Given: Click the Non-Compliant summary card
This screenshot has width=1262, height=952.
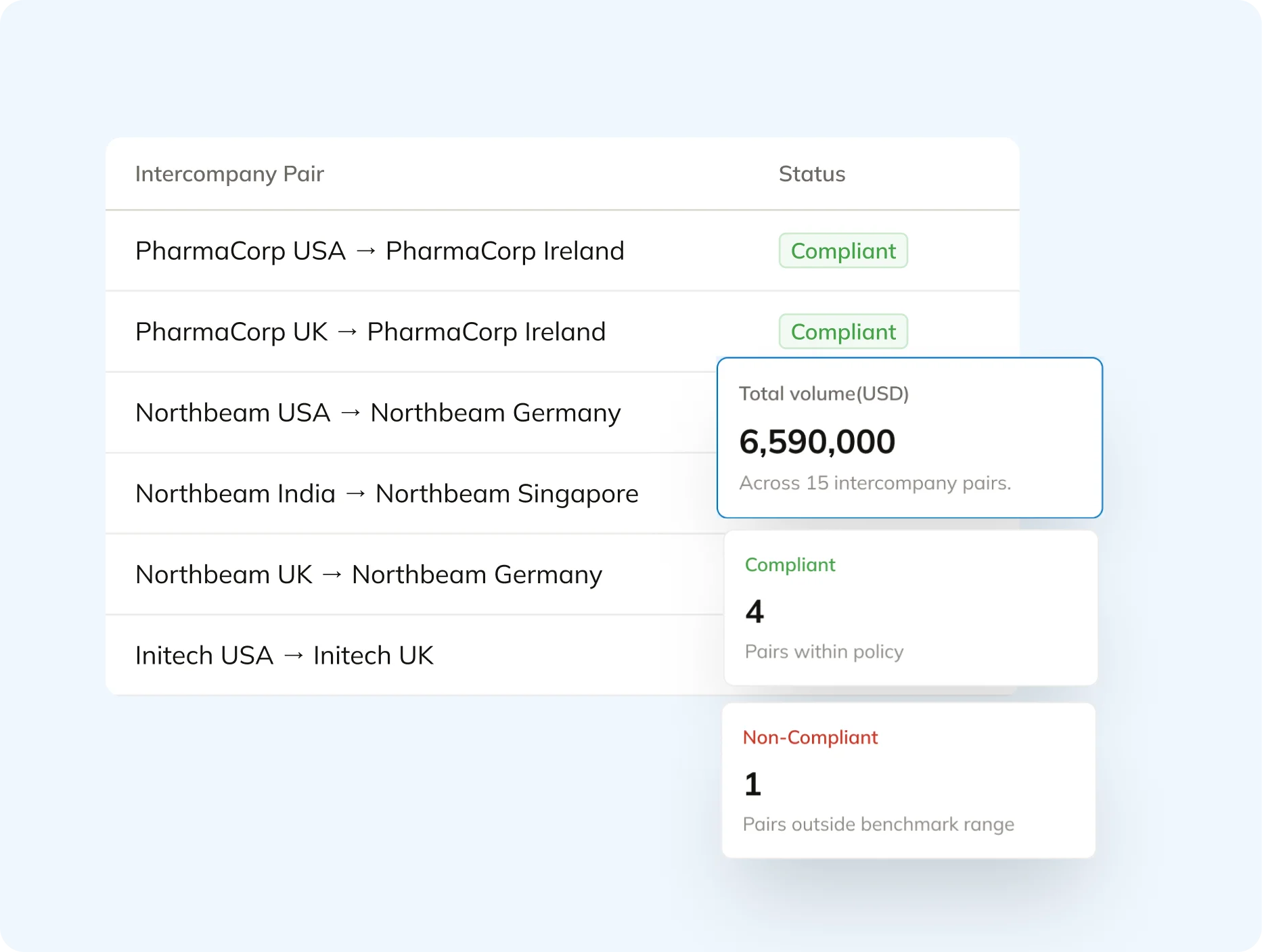Looking at the screenshot, I should point(908,779).
